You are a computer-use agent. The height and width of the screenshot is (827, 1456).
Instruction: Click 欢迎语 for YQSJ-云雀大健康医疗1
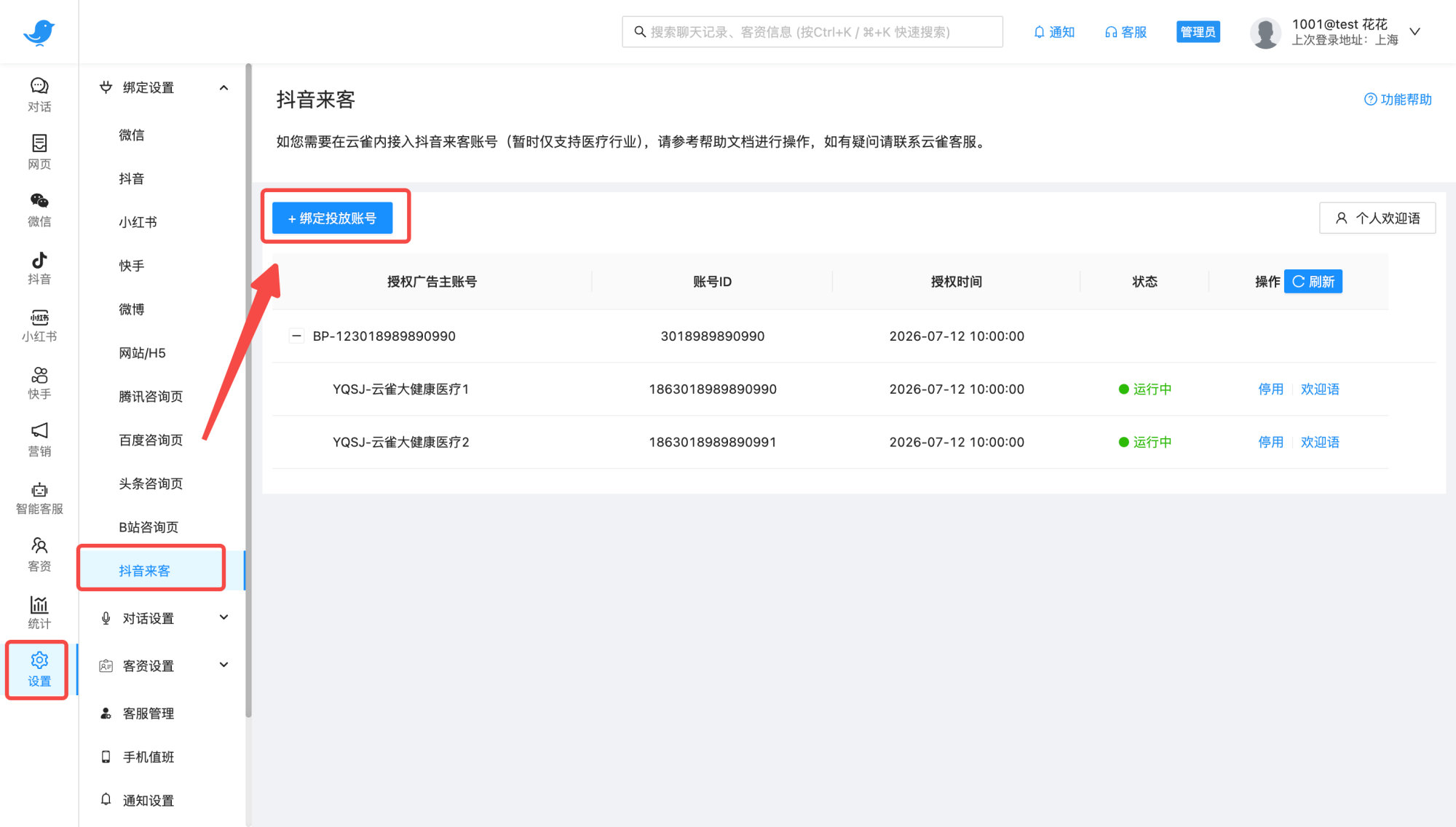tap(1320, 389)
